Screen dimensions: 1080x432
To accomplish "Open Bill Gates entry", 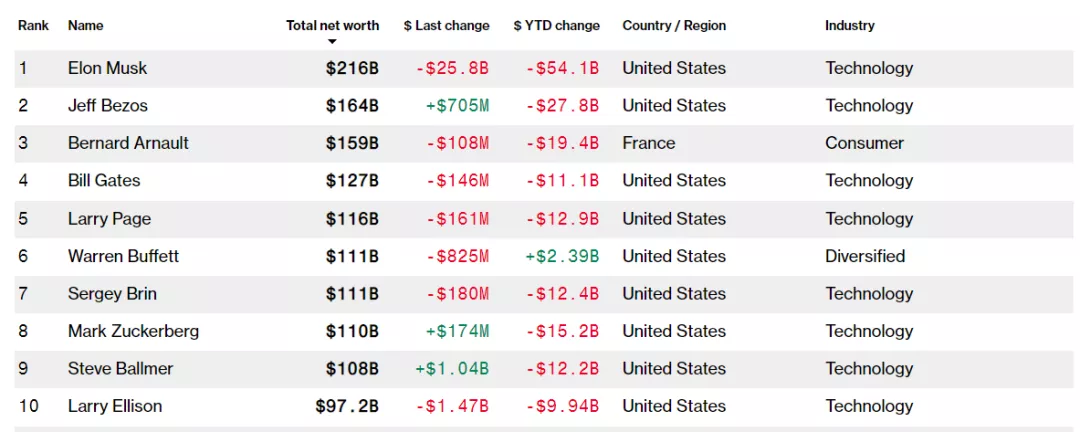I will pyautogui.click(x=104, y=180).
